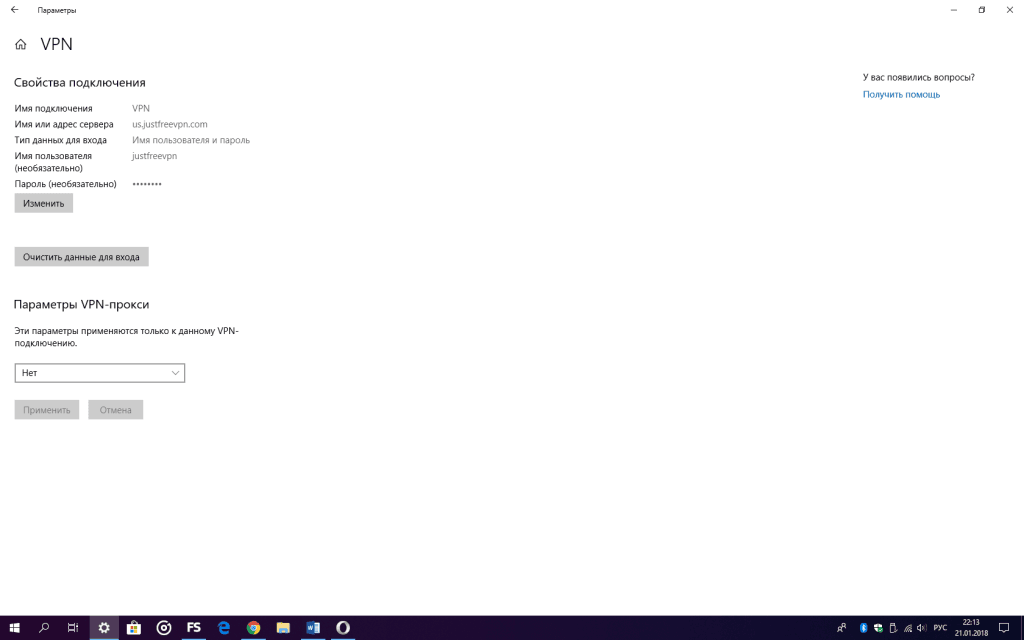Click the Применить button
The height and width of the screenshot is (640, 1024).
coord(46,410)
